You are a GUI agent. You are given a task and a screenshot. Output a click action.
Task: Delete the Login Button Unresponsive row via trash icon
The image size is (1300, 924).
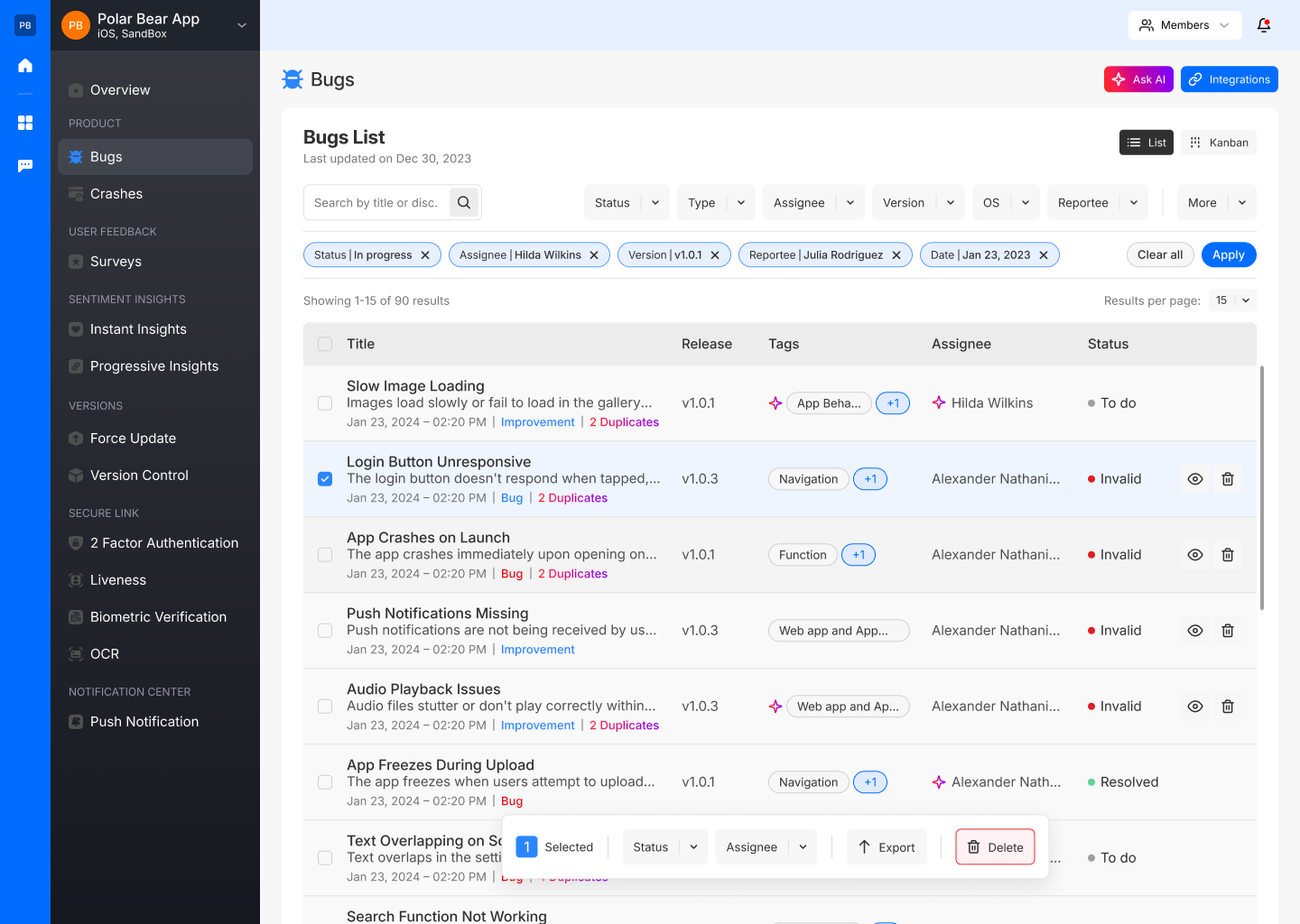(x=1228, y=479)
